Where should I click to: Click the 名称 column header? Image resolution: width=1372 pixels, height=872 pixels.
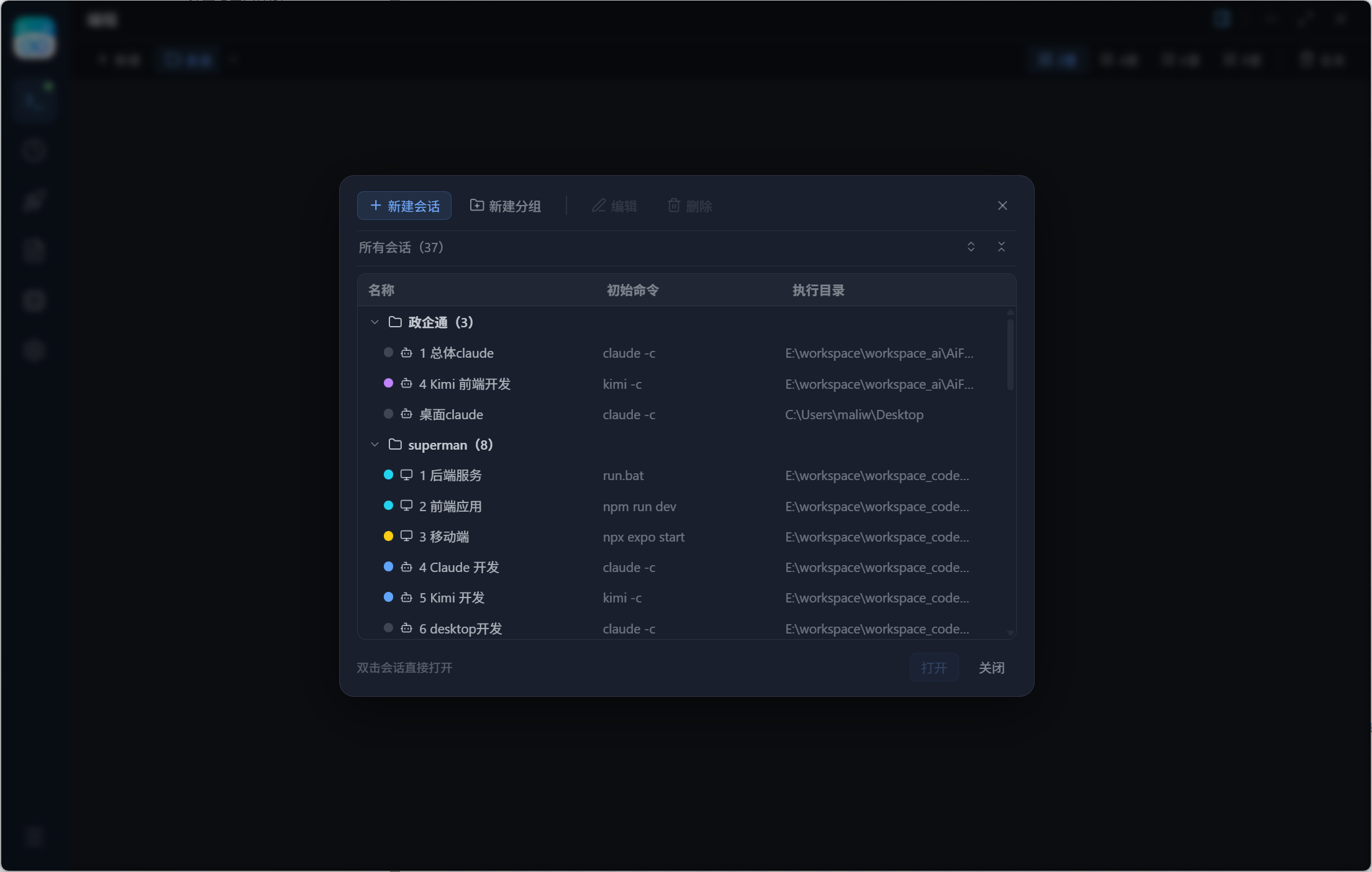point(381,290)
